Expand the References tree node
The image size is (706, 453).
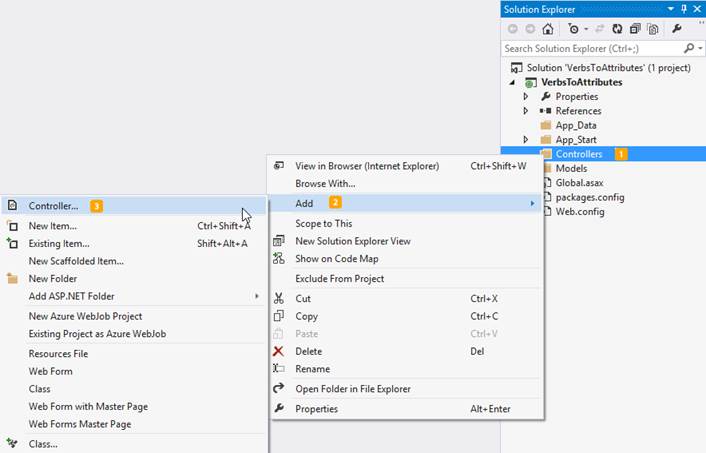point(526,111)
